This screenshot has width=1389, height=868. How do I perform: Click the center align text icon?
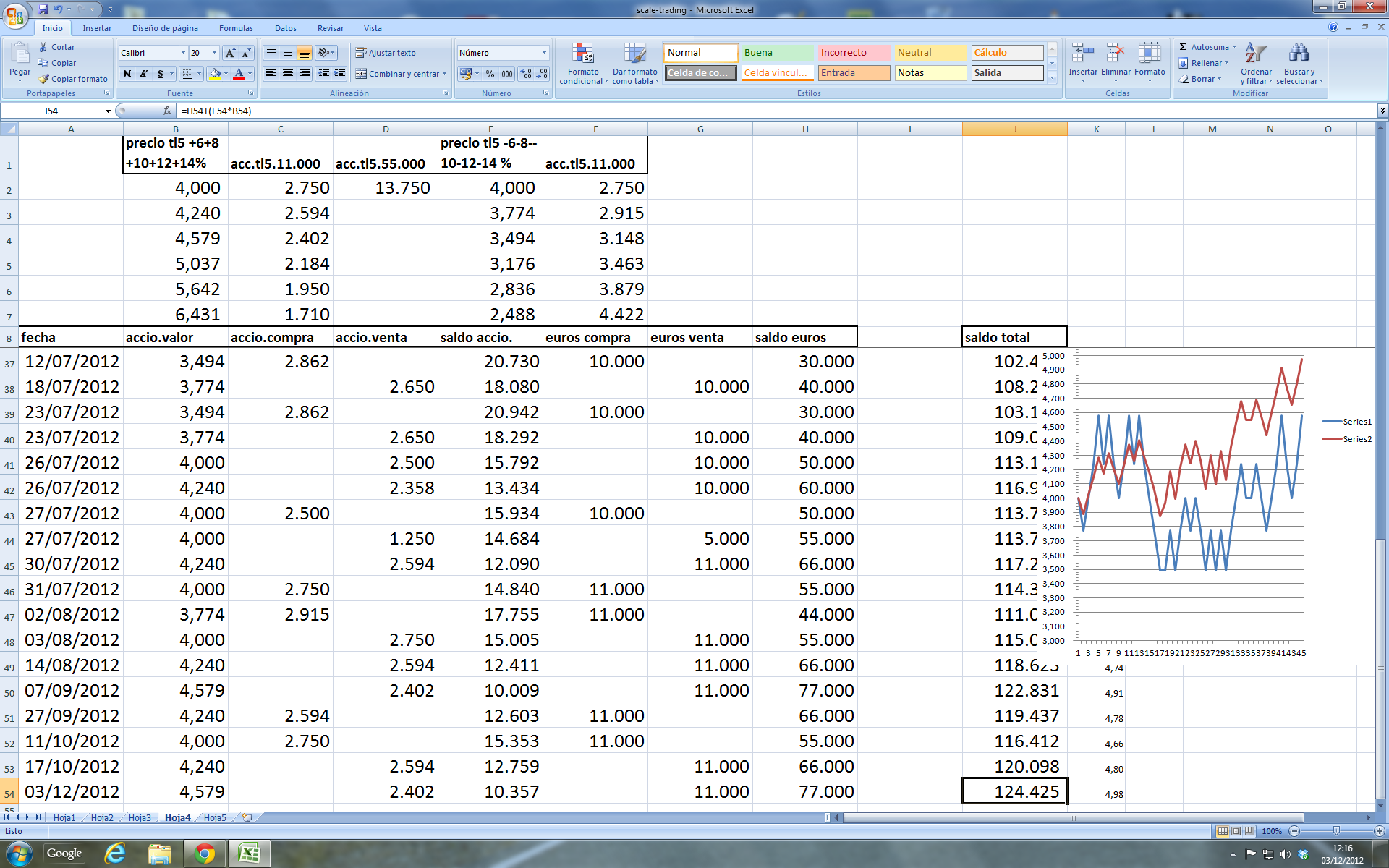tap(287, 74)
